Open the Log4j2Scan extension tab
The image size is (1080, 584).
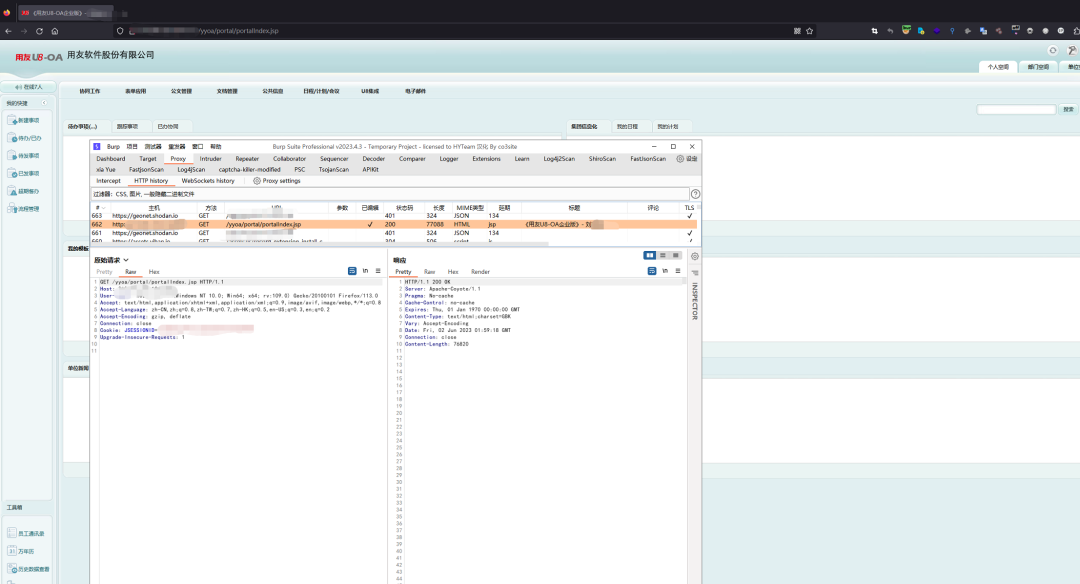[559, 159]
